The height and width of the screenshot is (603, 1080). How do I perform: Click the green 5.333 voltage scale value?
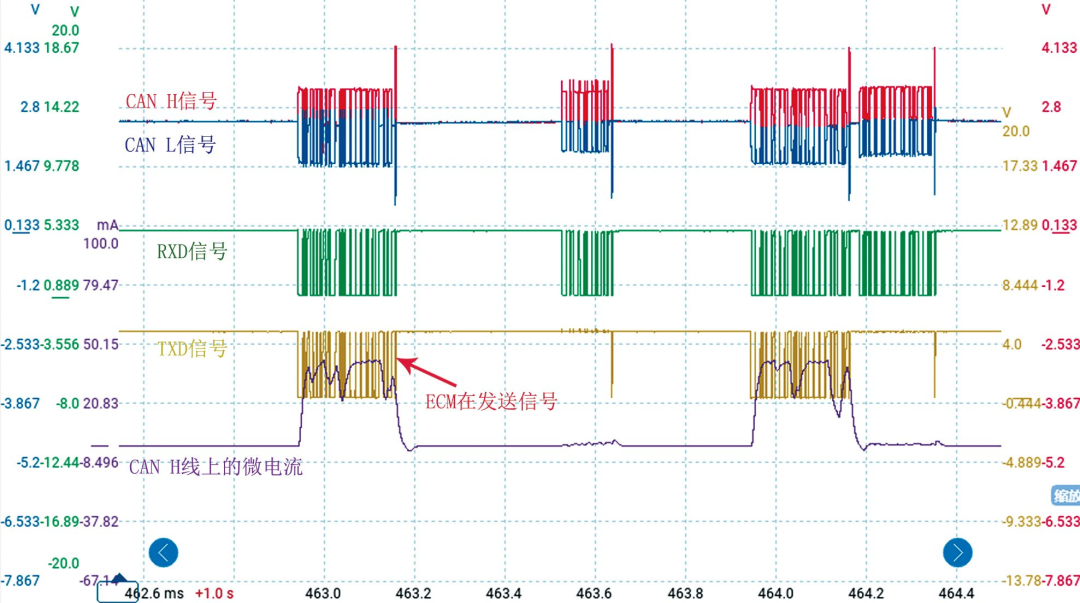tap(62, 225)
